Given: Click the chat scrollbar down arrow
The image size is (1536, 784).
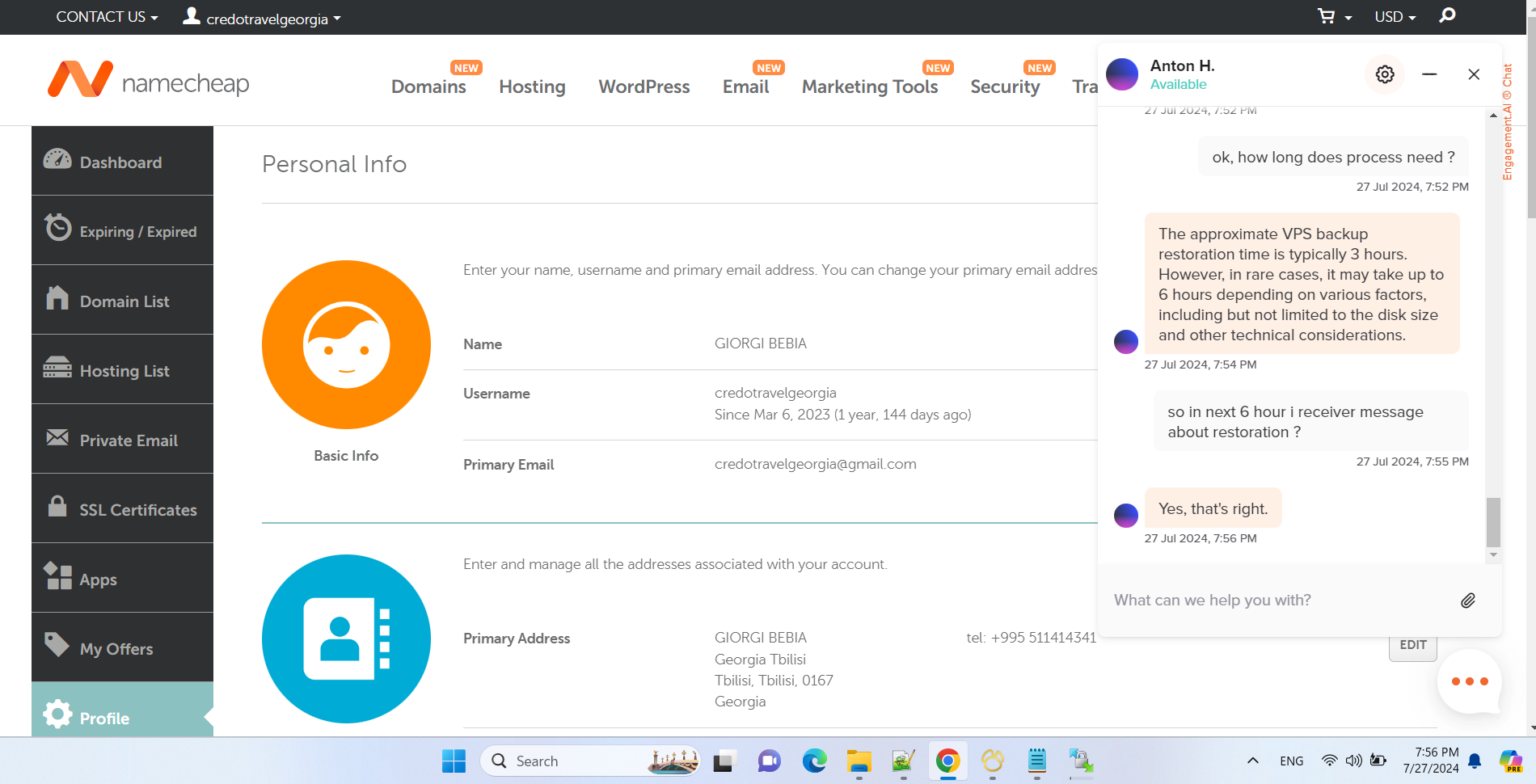Looking at the screenshot, I should (1493, 555).
